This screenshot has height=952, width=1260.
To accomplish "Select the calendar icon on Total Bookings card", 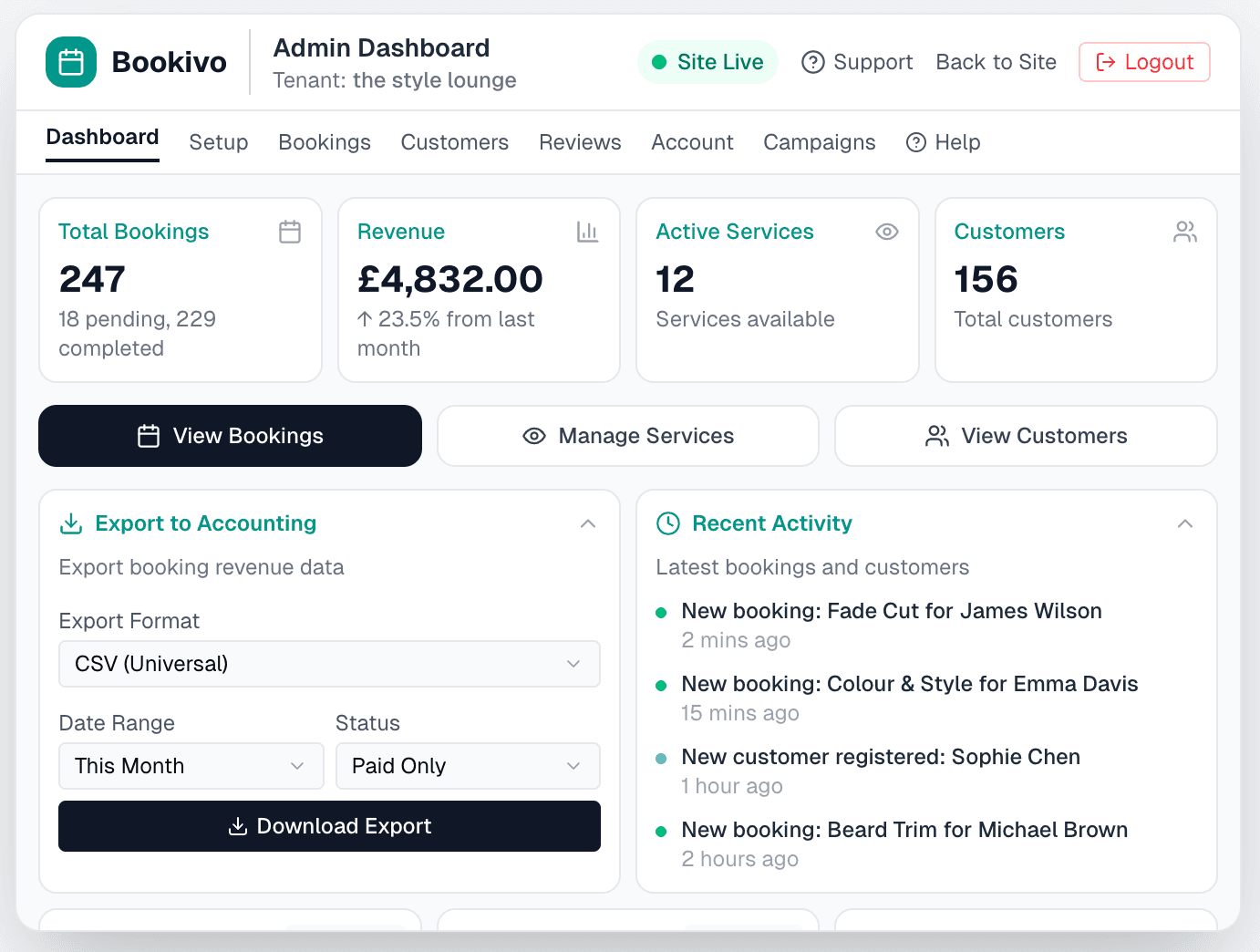I will pyautogui.click(x=290, y=232).
